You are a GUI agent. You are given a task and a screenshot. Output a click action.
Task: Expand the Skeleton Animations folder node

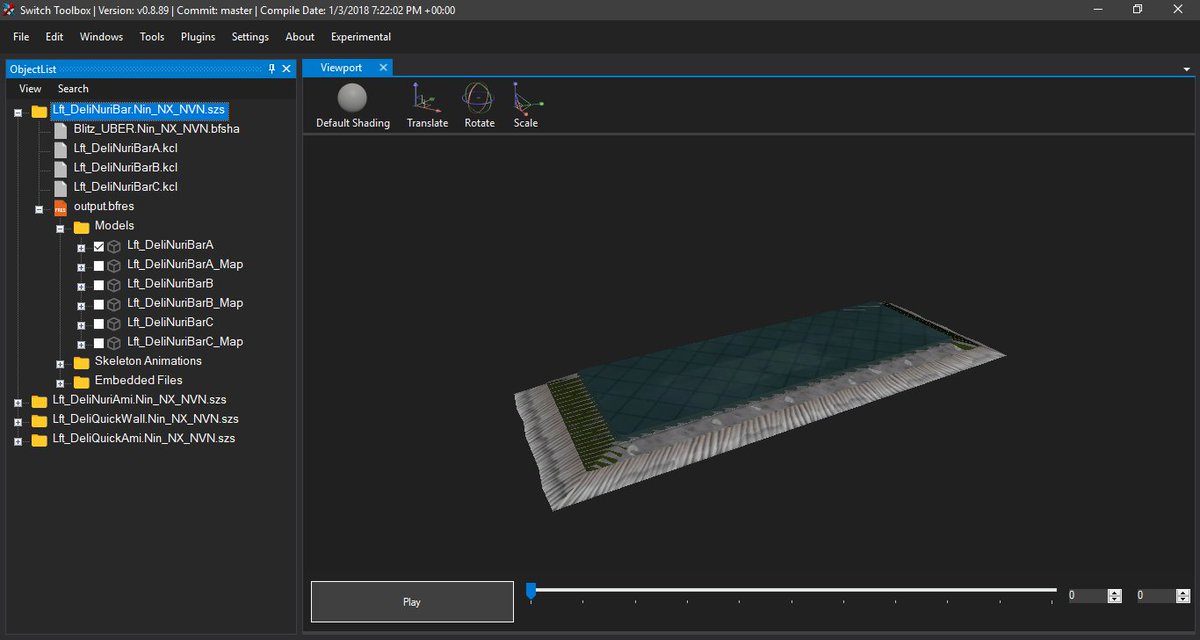[x=60, y=363]
